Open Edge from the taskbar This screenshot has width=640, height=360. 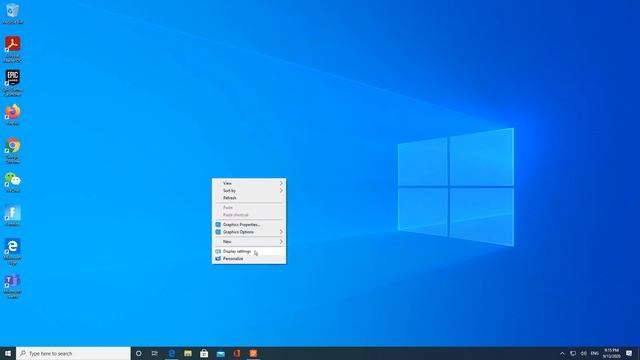coord(172,353)
